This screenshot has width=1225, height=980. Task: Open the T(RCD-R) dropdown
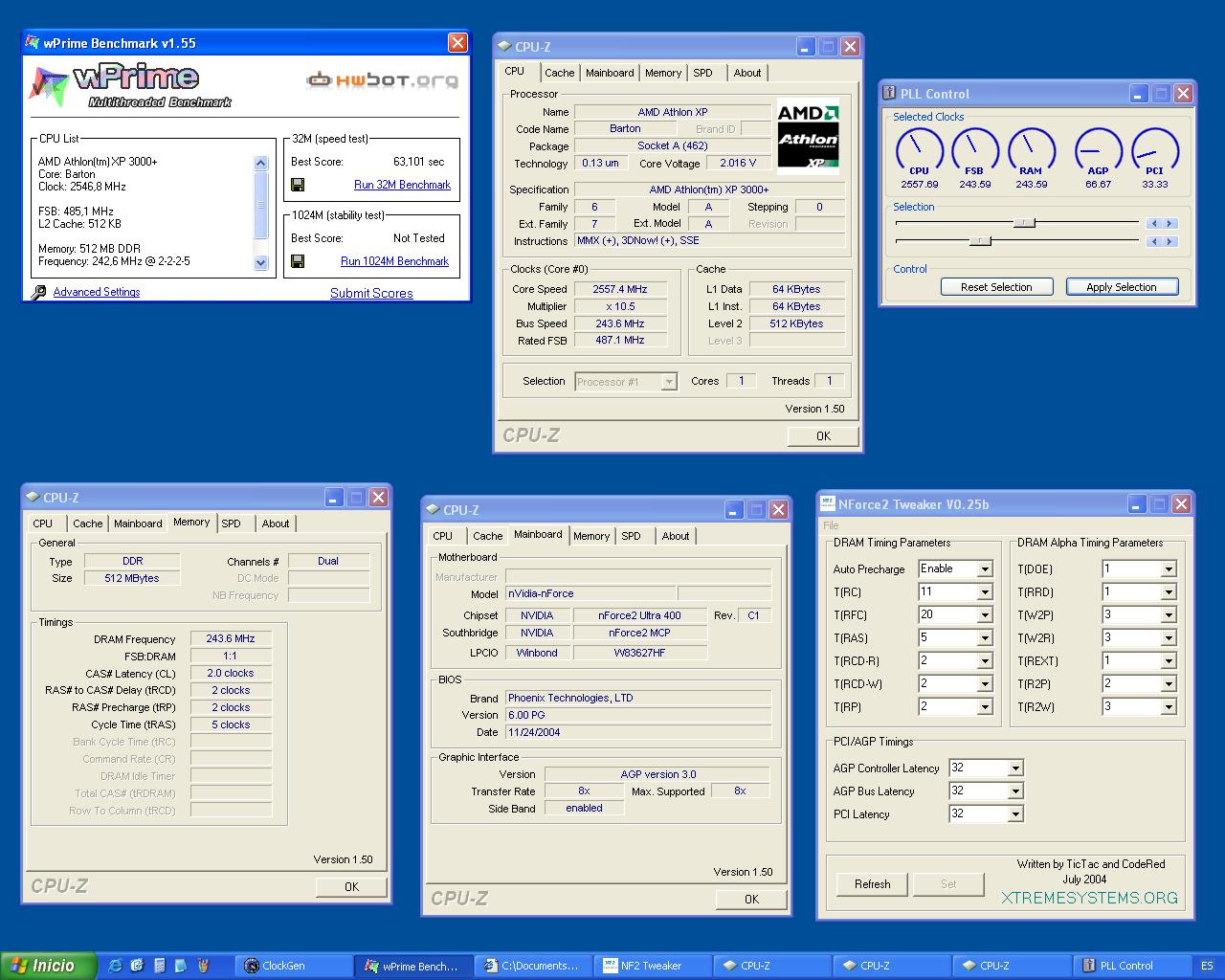(x=984, y=661)
